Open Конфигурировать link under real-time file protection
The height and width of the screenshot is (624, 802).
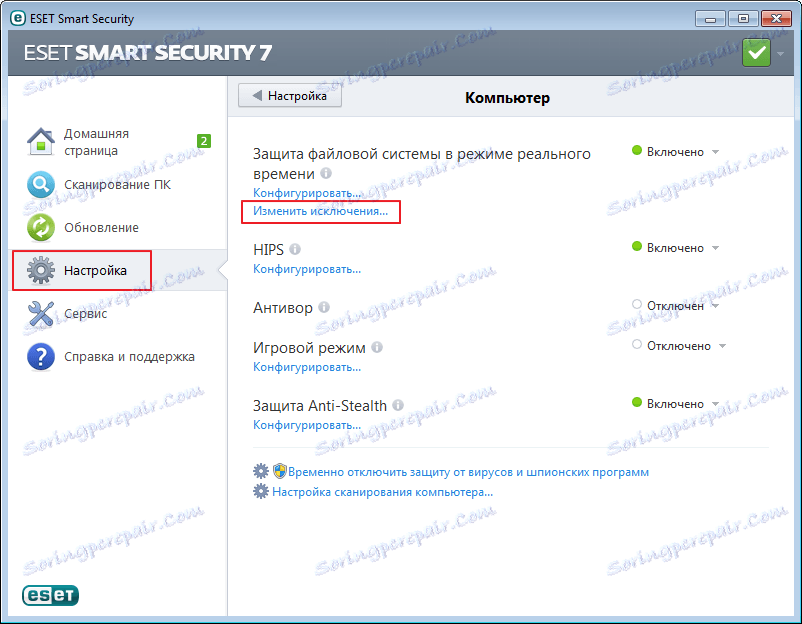tap(307, 193)
